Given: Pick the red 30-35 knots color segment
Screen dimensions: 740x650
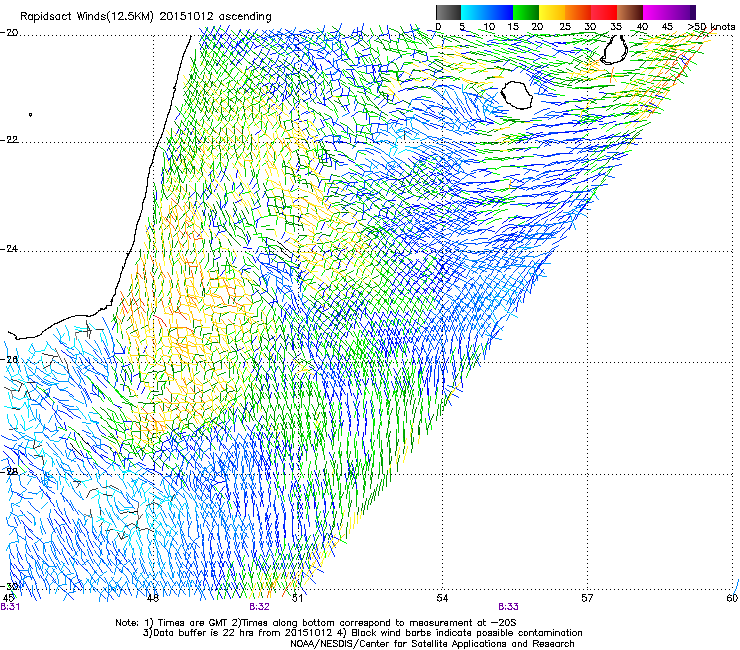Looking at the screenshot, I should pos(604,12).
